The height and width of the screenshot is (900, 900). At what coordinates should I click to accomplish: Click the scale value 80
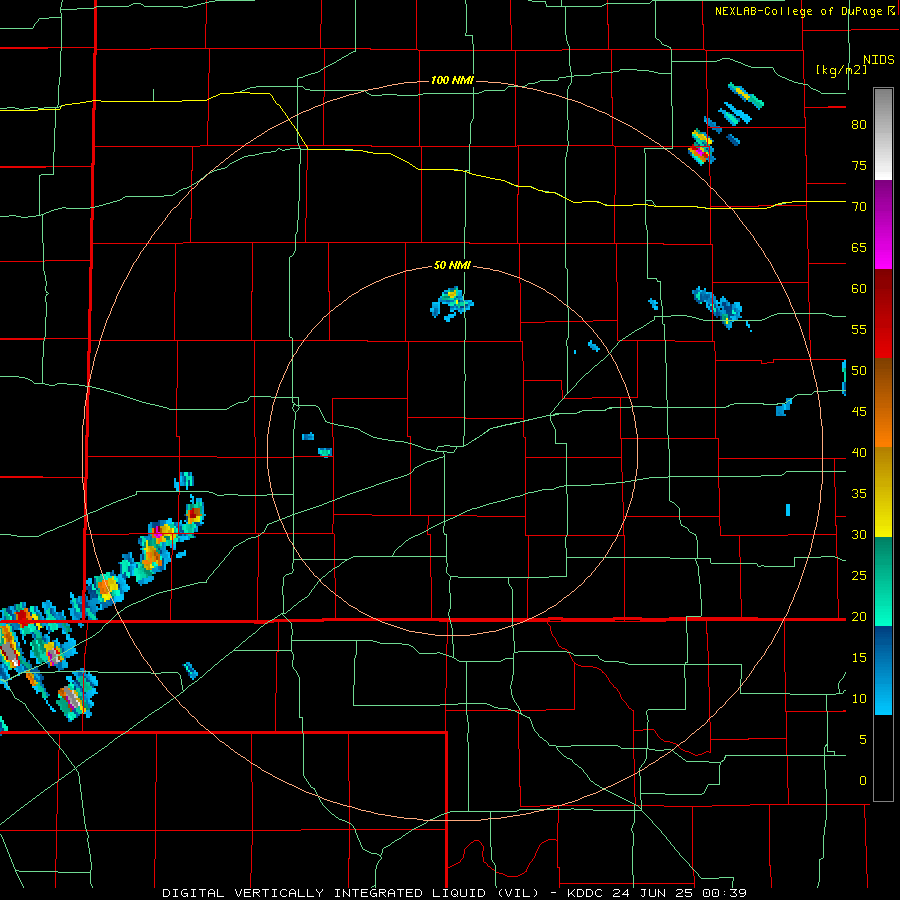click(x=859, y=125)
